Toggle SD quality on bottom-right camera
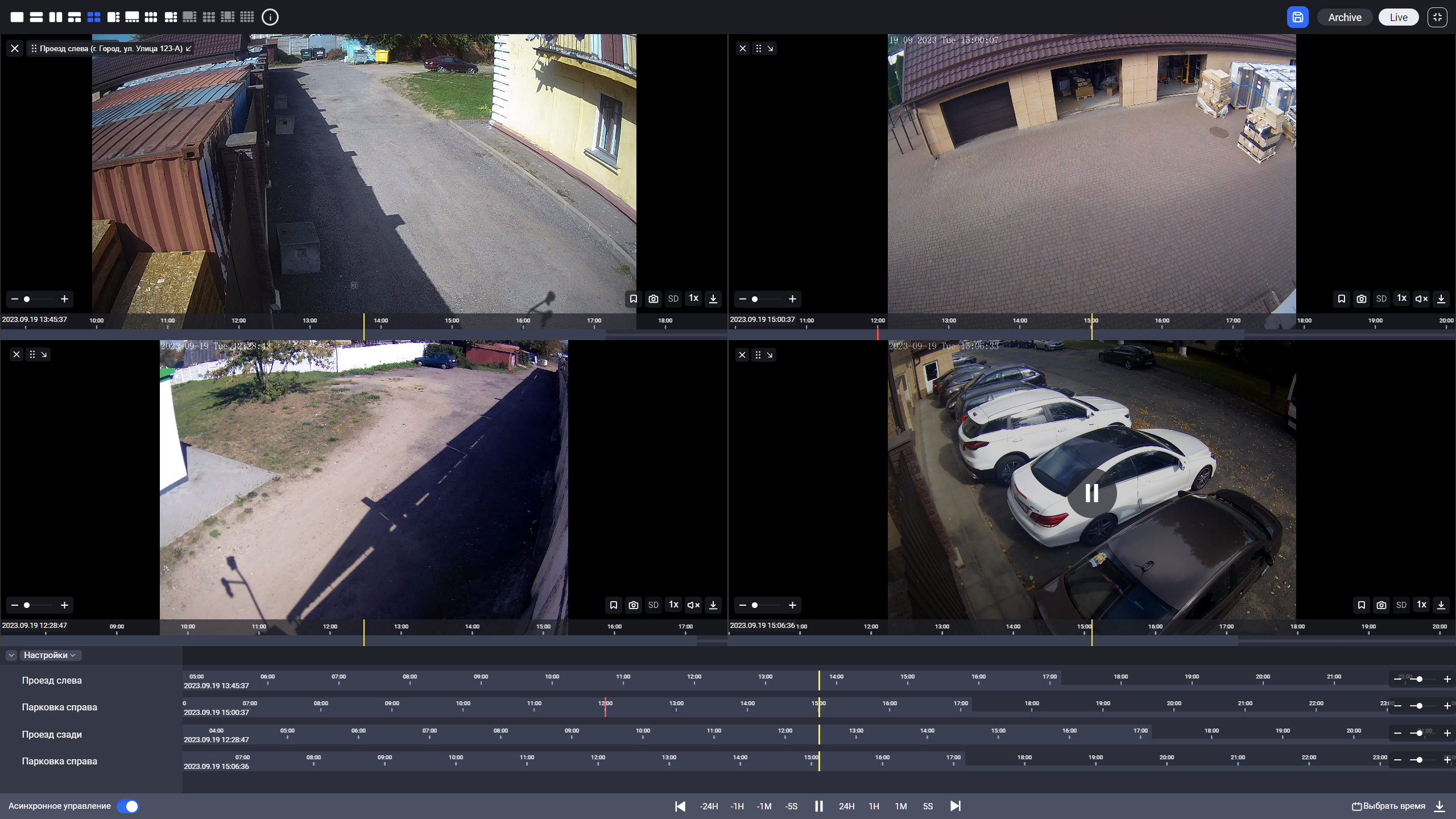Image resolution: width=1456 pixels, height=819 pixels. (x=1401, y=605)
